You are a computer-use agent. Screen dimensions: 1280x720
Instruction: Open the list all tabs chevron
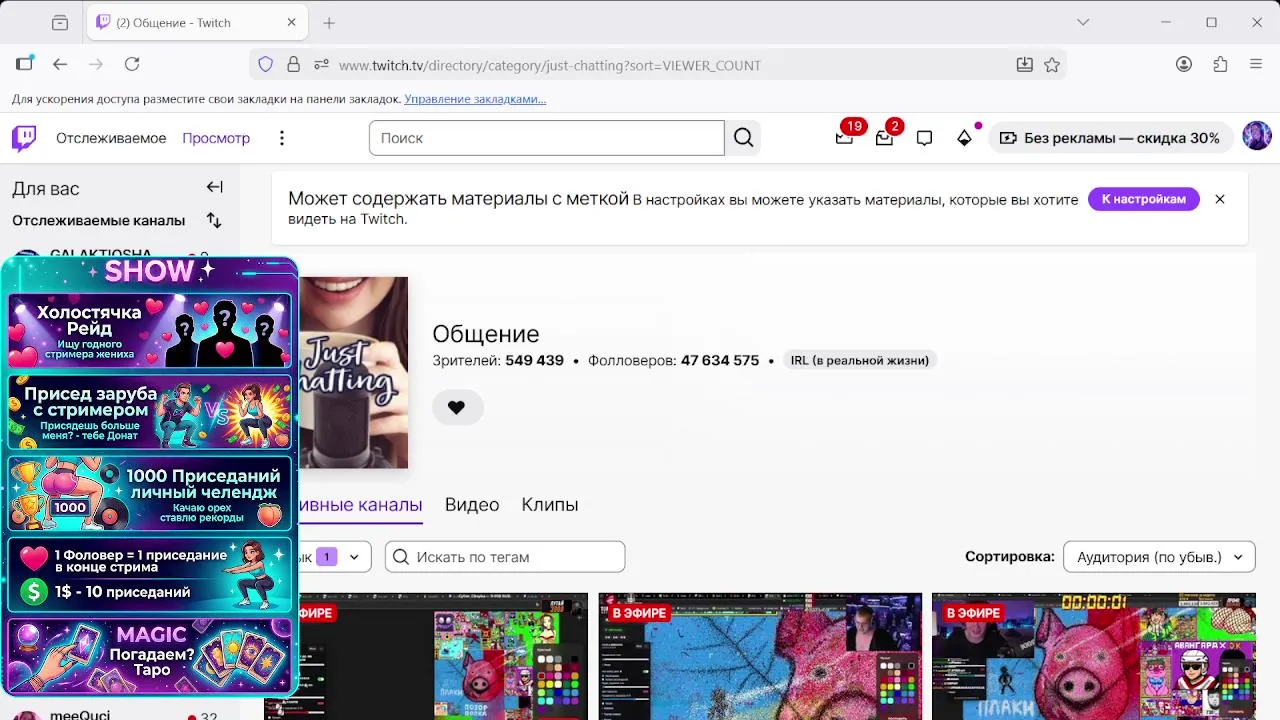[1083, 22]
